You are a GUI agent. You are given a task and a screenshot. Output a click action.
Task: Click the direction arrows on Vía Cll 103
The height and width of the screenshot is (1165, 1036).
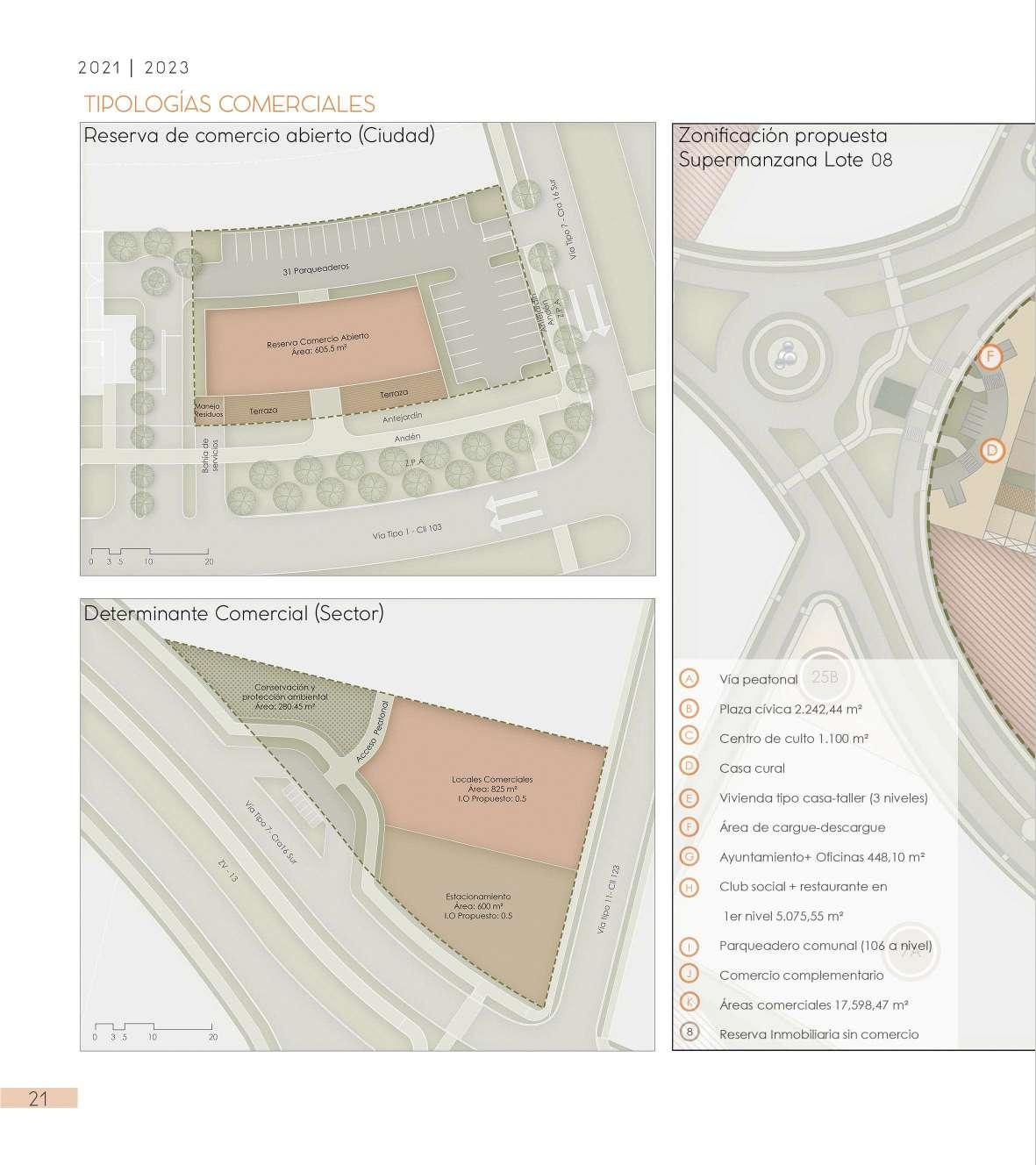(x=513, y=511)
